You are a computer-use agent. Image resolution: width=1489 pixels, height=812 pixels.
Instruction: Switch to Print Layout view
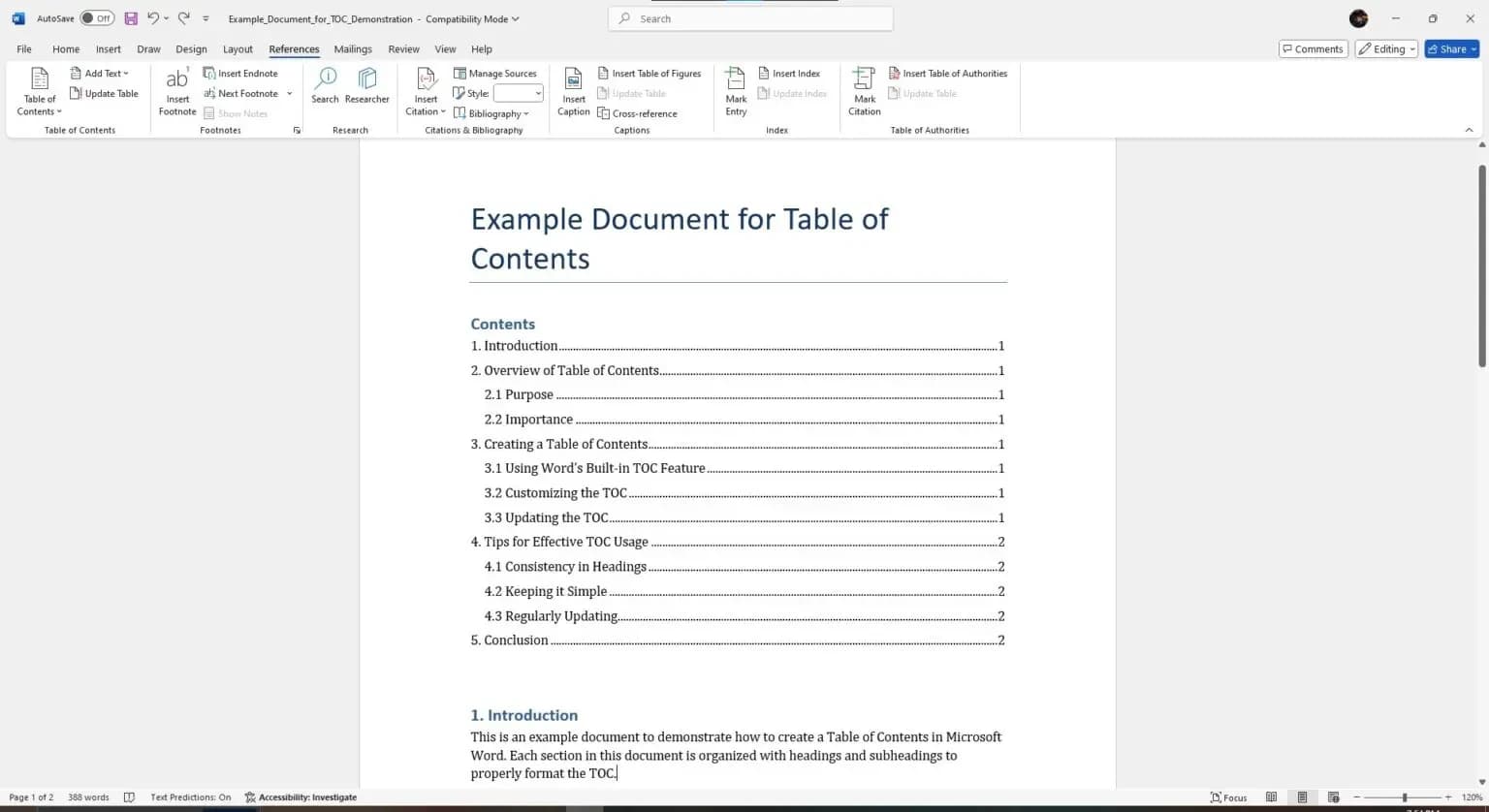(x=1302, y=797)
